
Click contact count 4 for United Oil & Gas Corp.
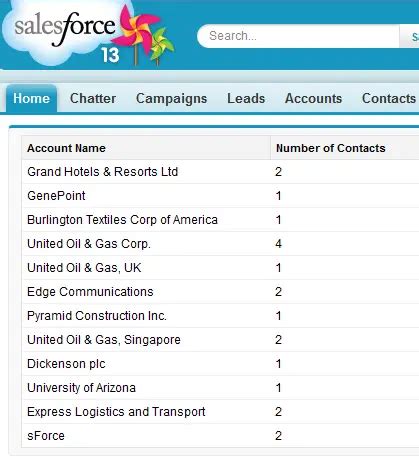click(279, 244)
